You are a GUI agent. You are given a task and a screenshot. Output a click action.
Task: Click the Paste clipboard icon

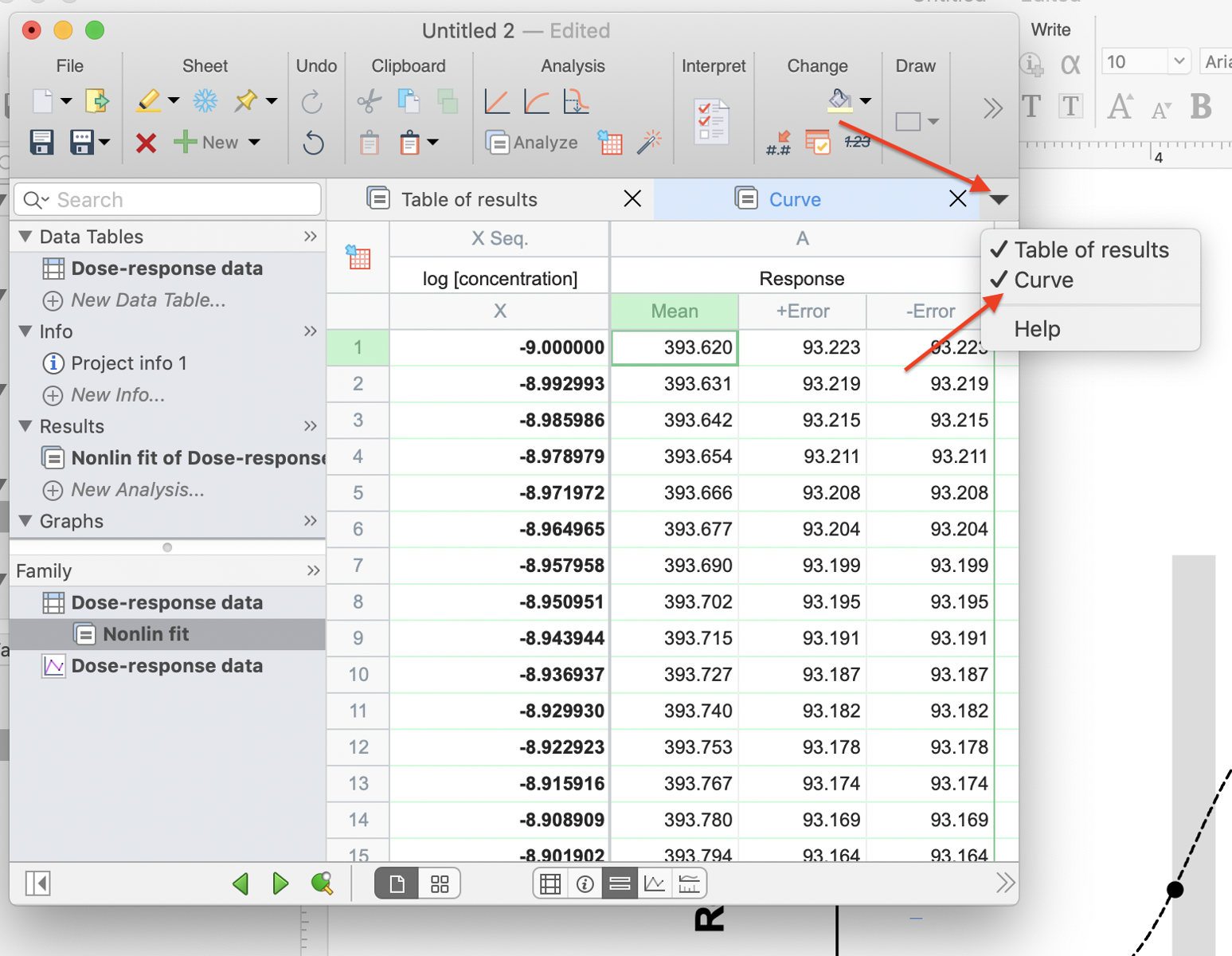tap(369, 143)
